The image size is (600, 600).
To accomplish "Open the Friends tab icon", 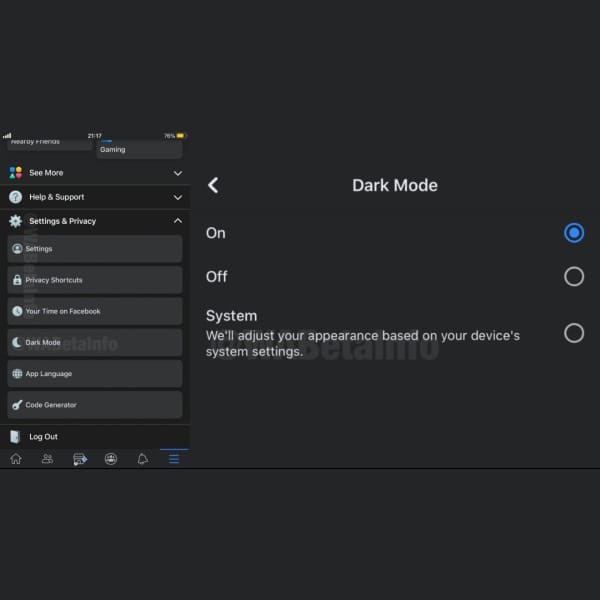I will pyautogui.click(x=47, y=459).
